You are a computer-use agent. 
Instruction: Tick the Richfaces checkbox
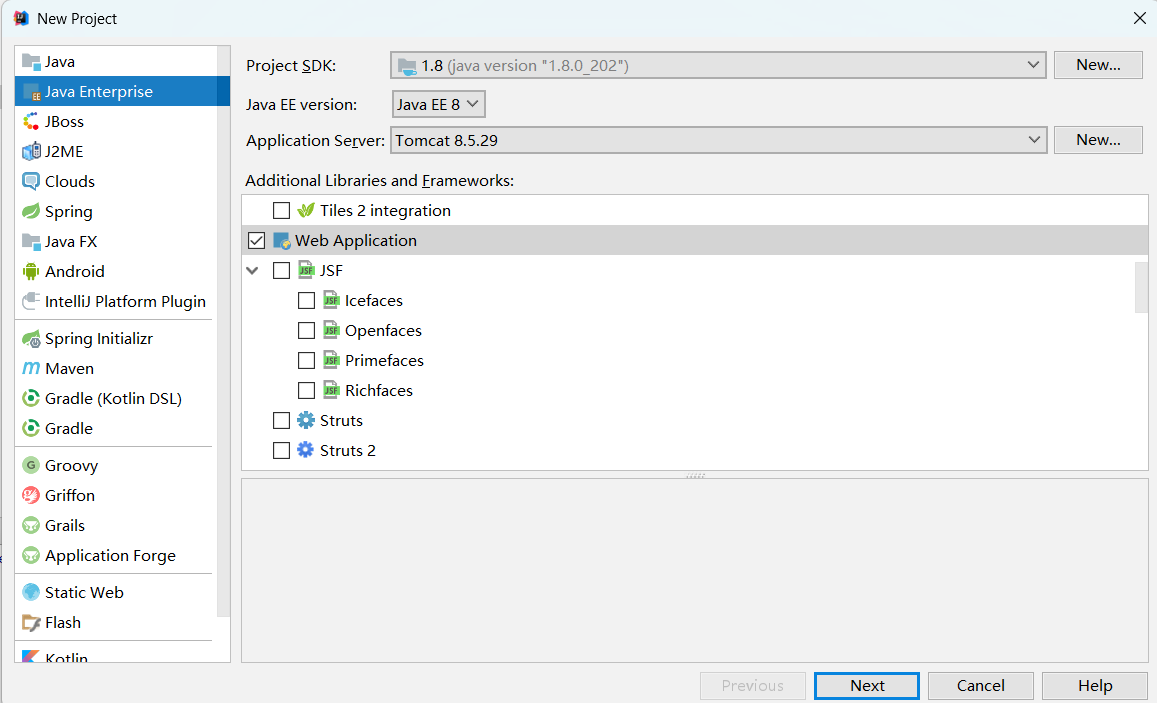306,390
